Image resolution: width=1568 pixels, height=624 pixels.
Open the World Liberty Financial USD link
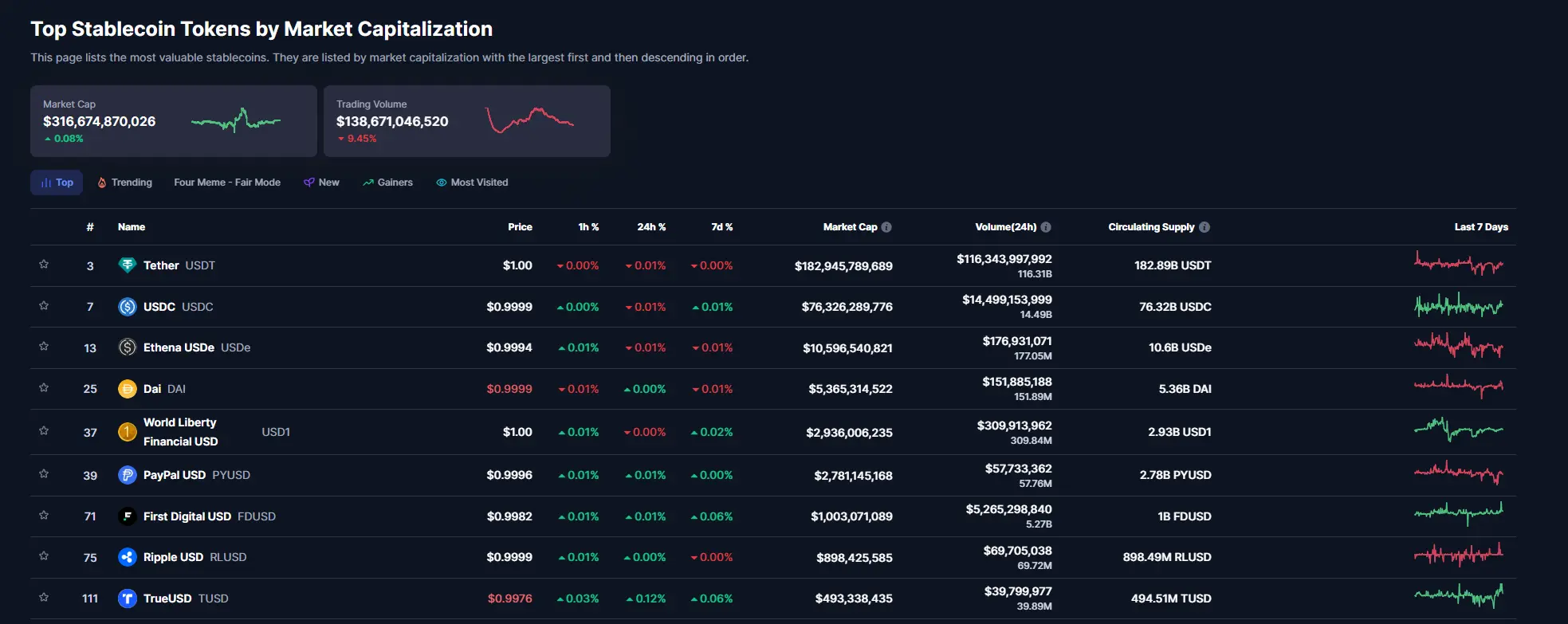coord(180,432)
